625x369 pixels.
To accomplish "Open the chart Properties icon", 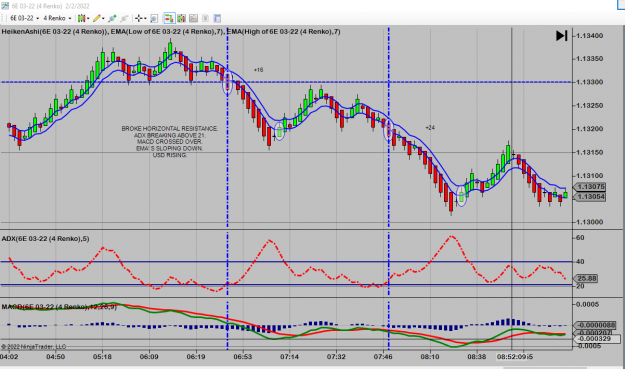I will click(x=217, y=18).
